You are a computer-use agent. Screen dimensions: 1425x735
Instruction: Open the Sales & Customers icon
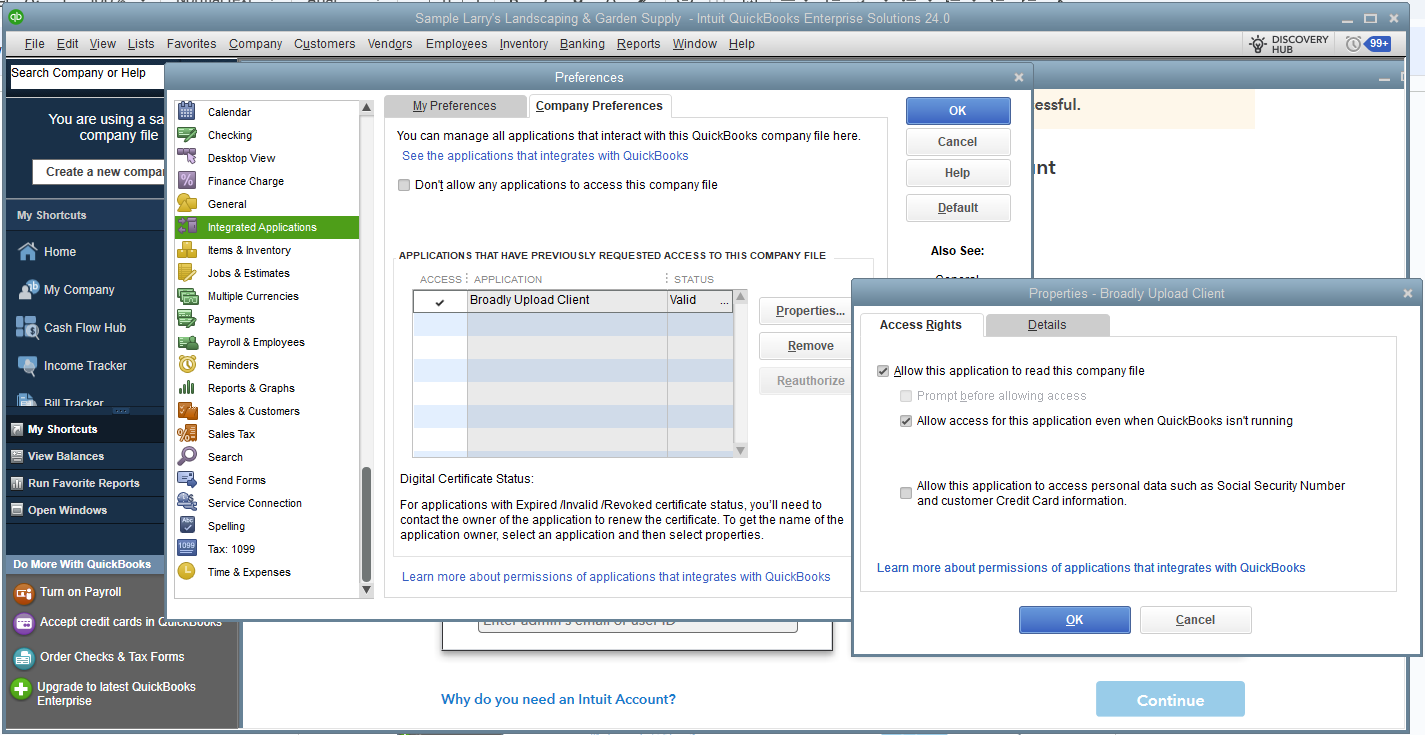(x=187, y=411)
